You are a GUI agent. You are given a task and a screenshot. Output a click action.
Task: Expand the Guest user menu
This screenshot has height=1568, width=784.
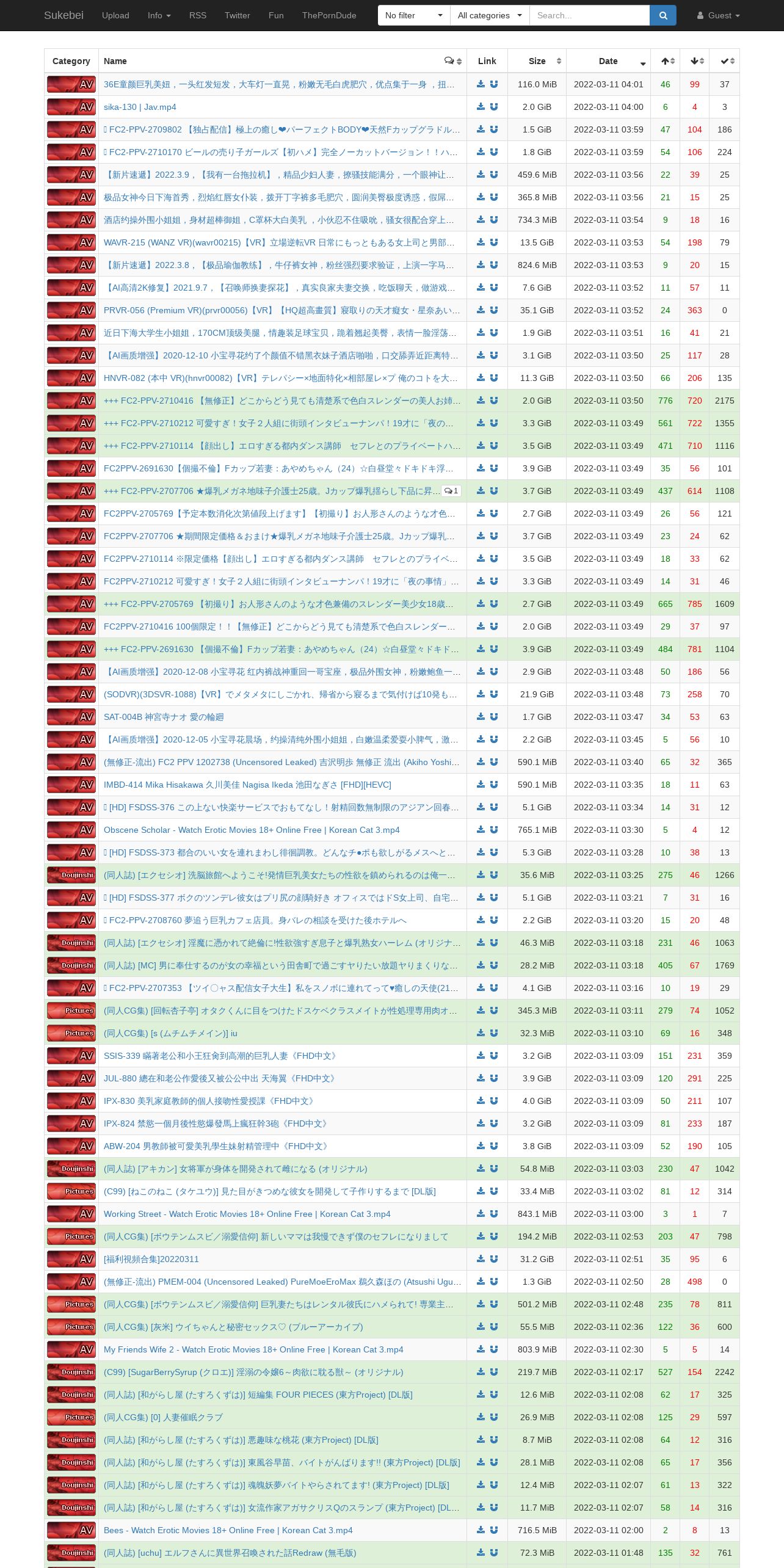click(x=719, y=15)
